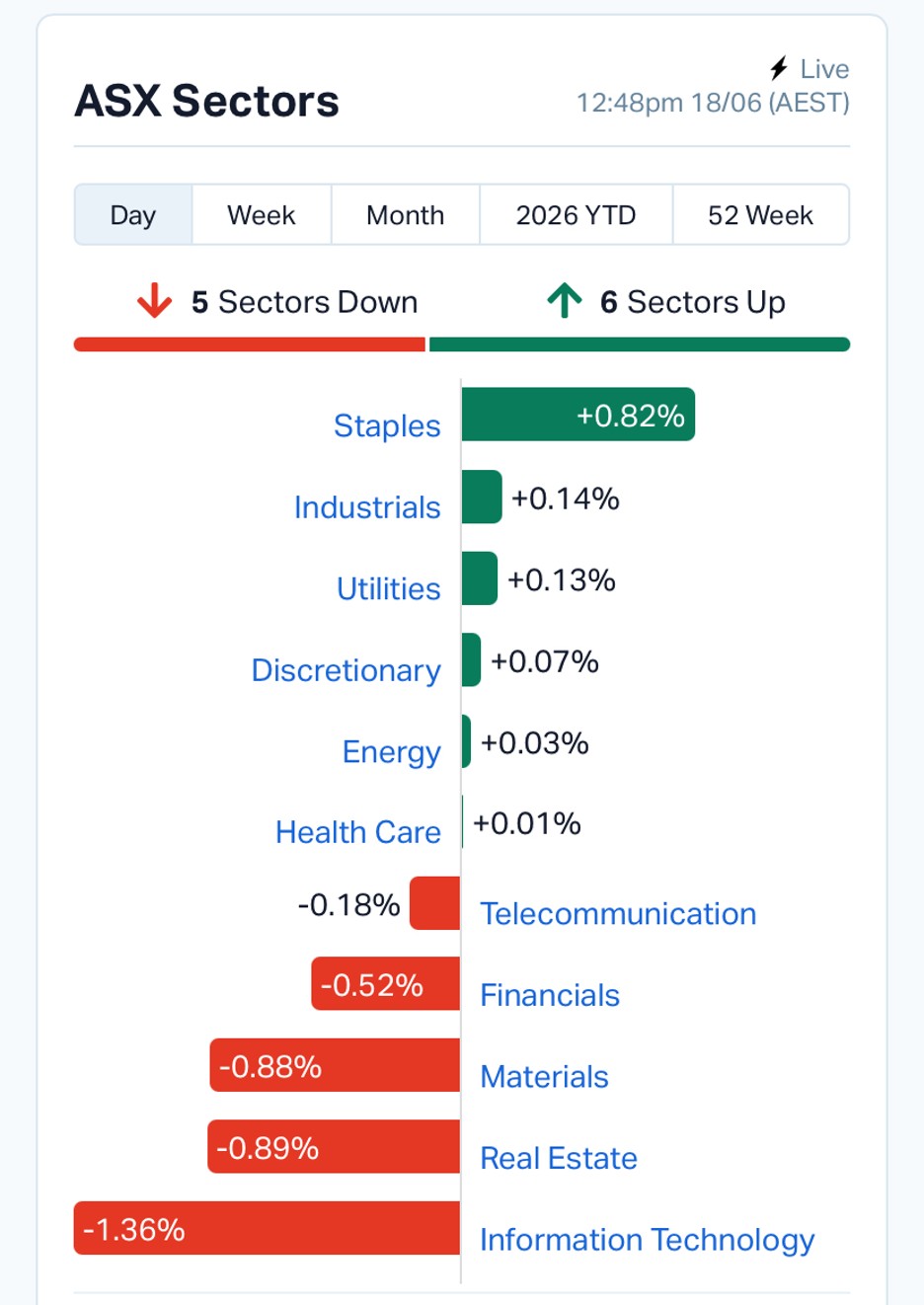The height and width of the screenshot is (1305, 924).
Task: Open the Real Estate sector link
Action: (x=559, y=1158)
